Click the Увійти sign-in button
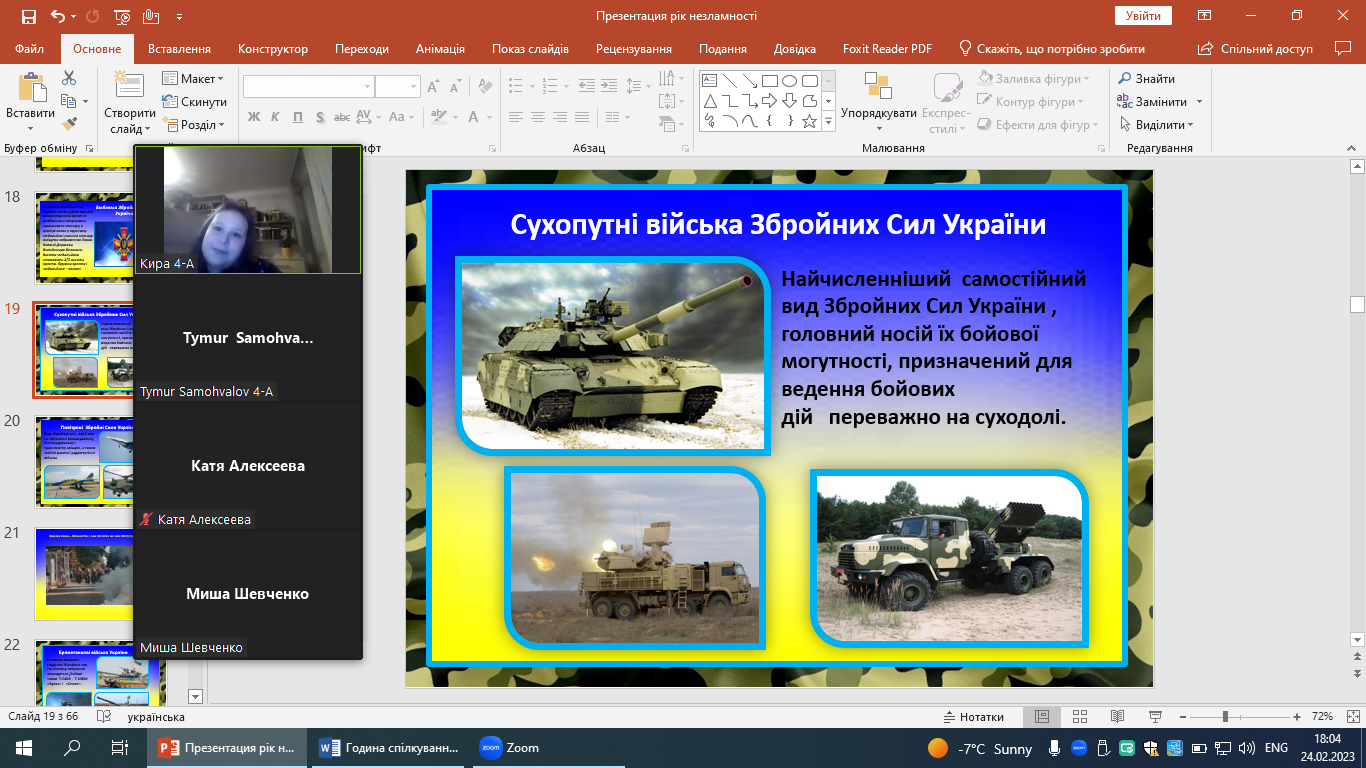1366x768 pixels. coord(1142,16)
